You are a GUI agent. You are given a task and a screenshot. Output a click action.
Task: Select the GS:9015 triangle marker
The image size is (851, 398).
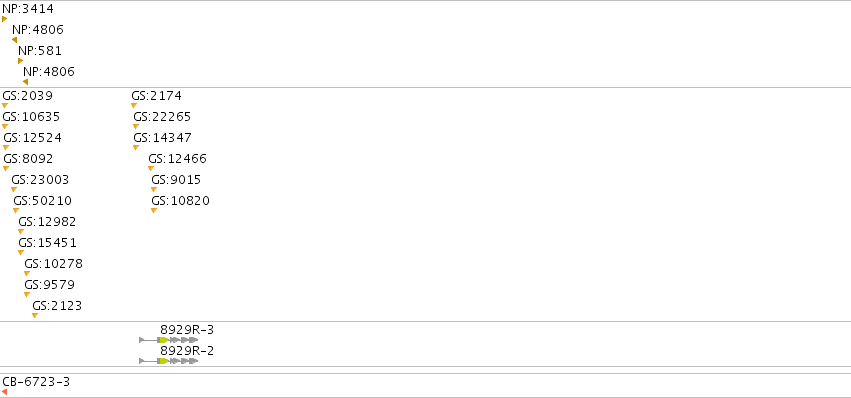click(x=154, y=189)
